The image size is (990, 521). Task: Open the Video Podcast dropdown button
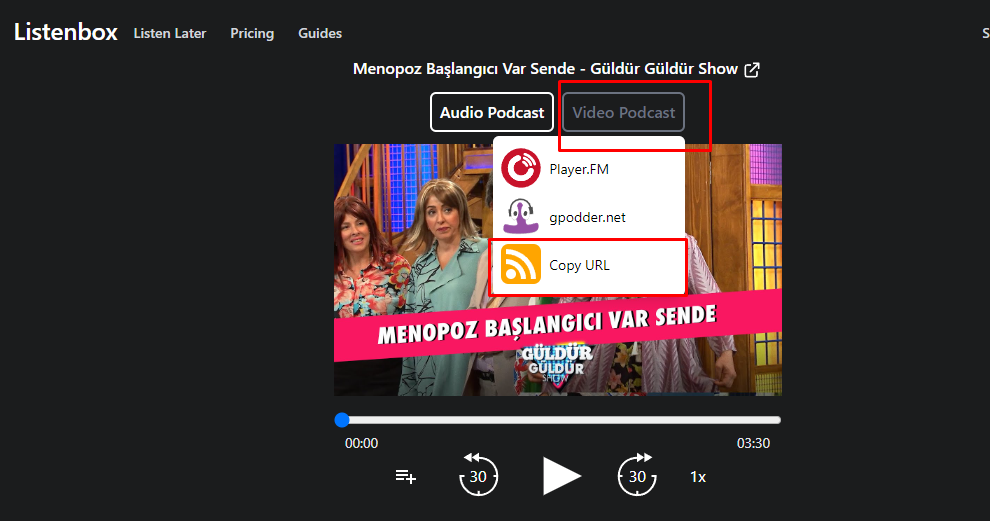coord(623,112)
